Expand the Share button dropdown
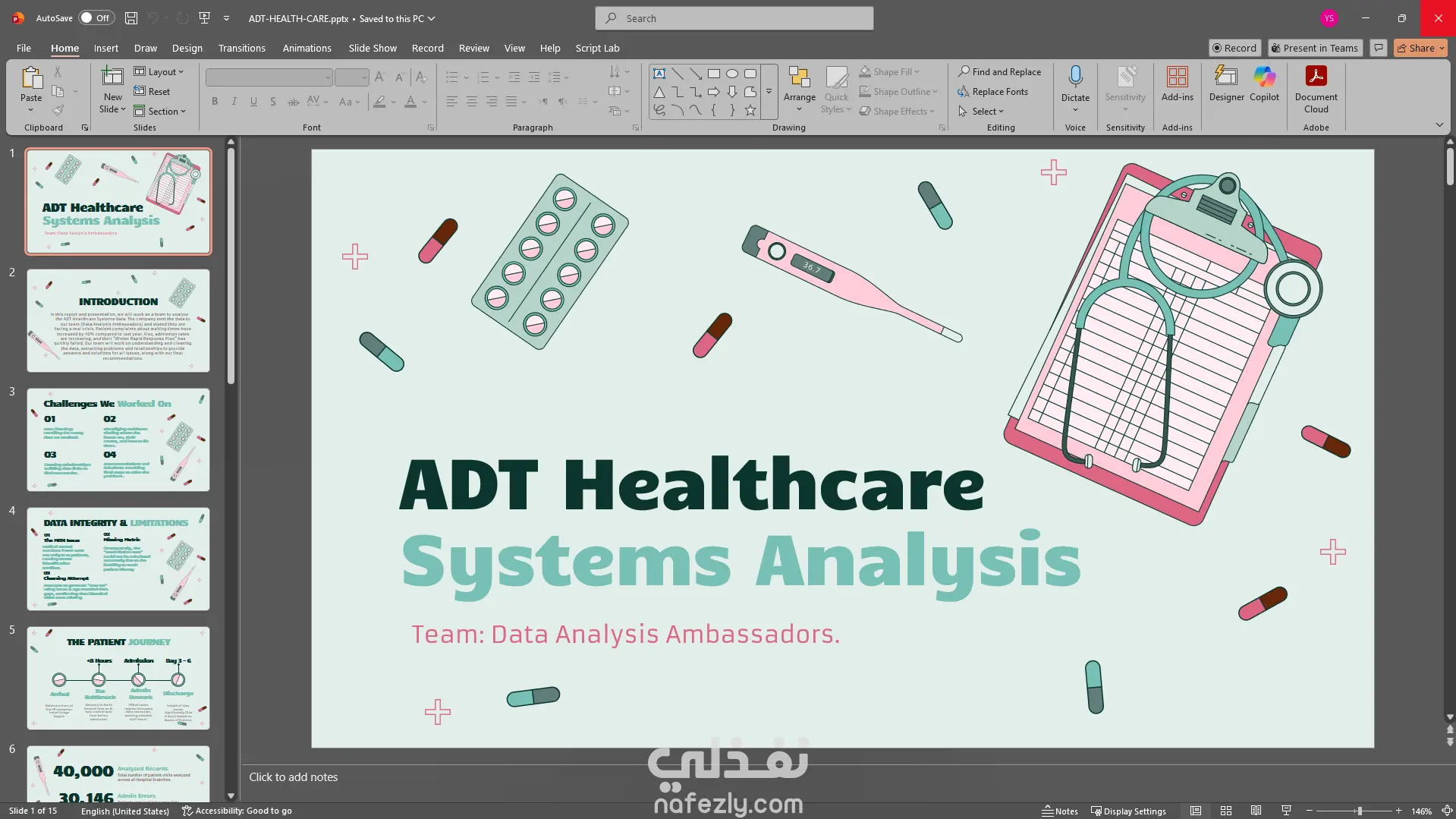 pyautogui.click(x=1442, y=48)
